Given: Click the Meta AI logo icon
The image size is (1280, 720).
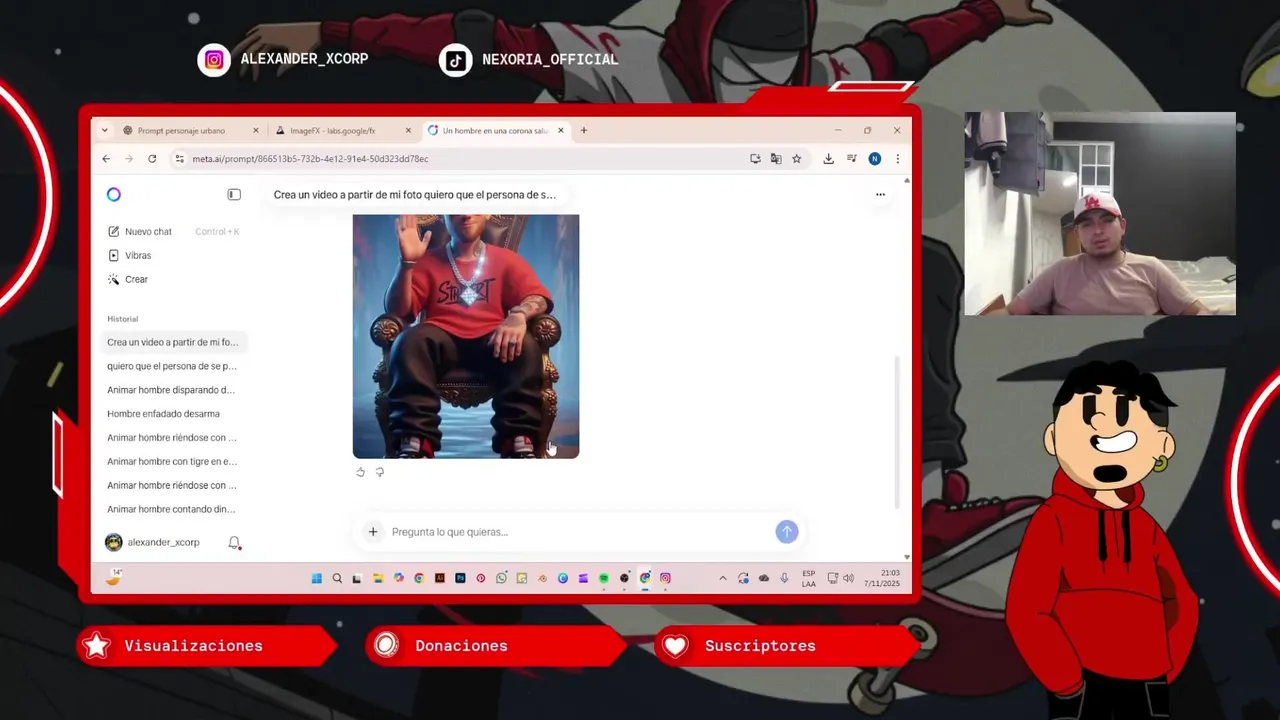Looking at the screenshot, I should tap(114, 195).
